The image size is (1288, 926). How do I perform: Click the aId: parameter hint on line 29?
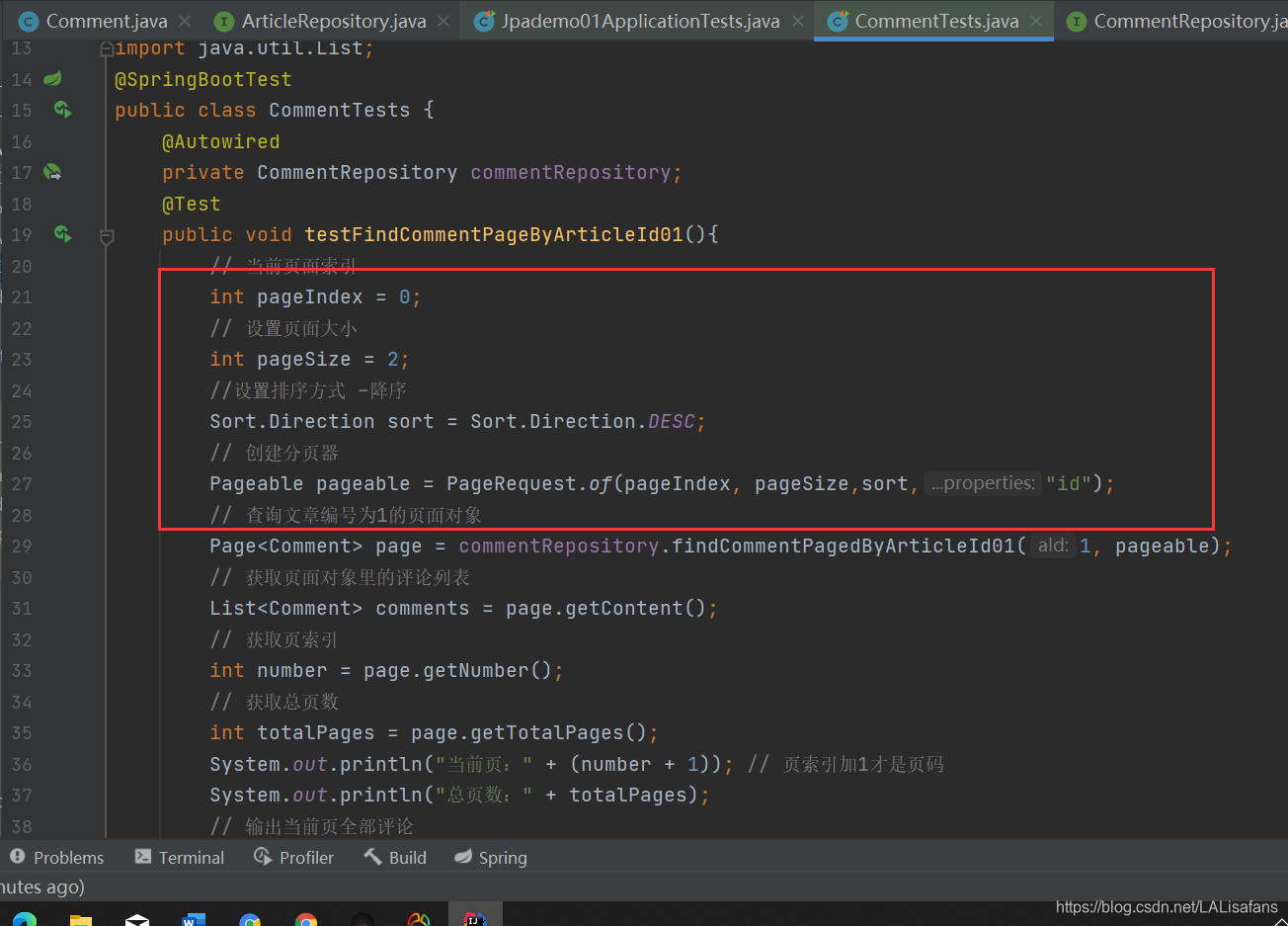coord(1053,546)
